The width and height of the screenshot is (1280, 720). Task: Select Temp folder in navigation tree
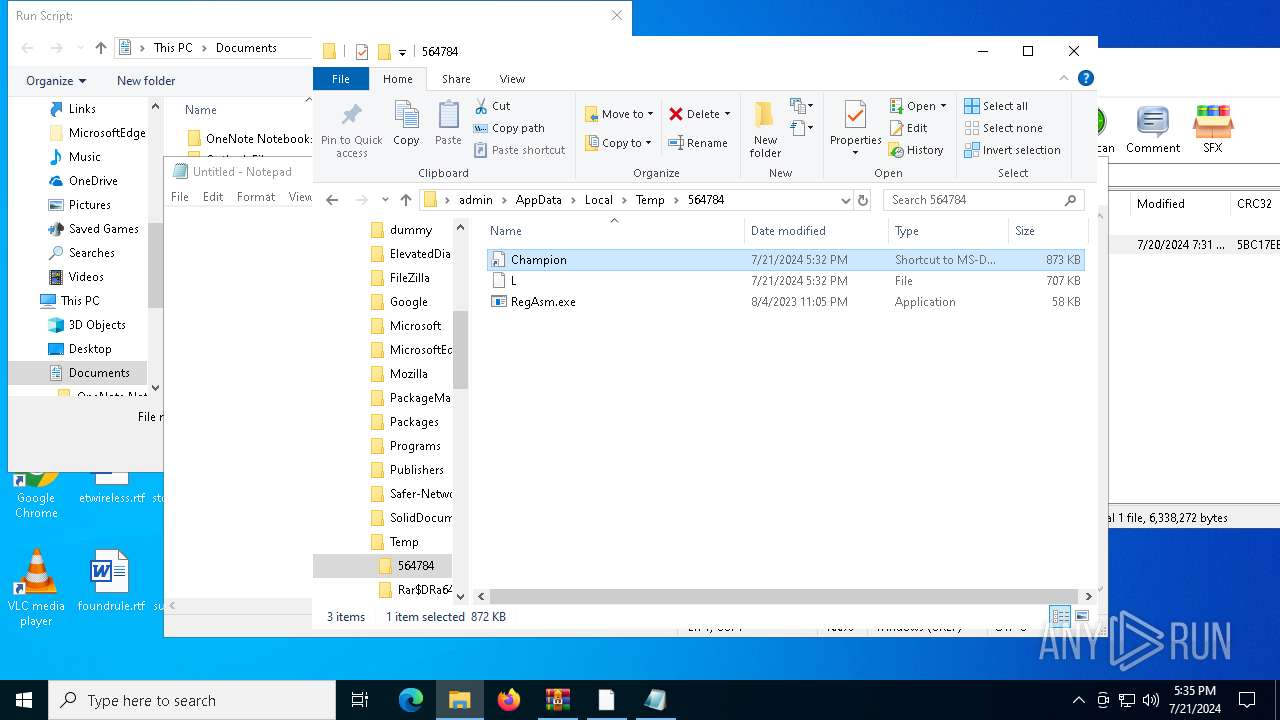coord(404,542)
